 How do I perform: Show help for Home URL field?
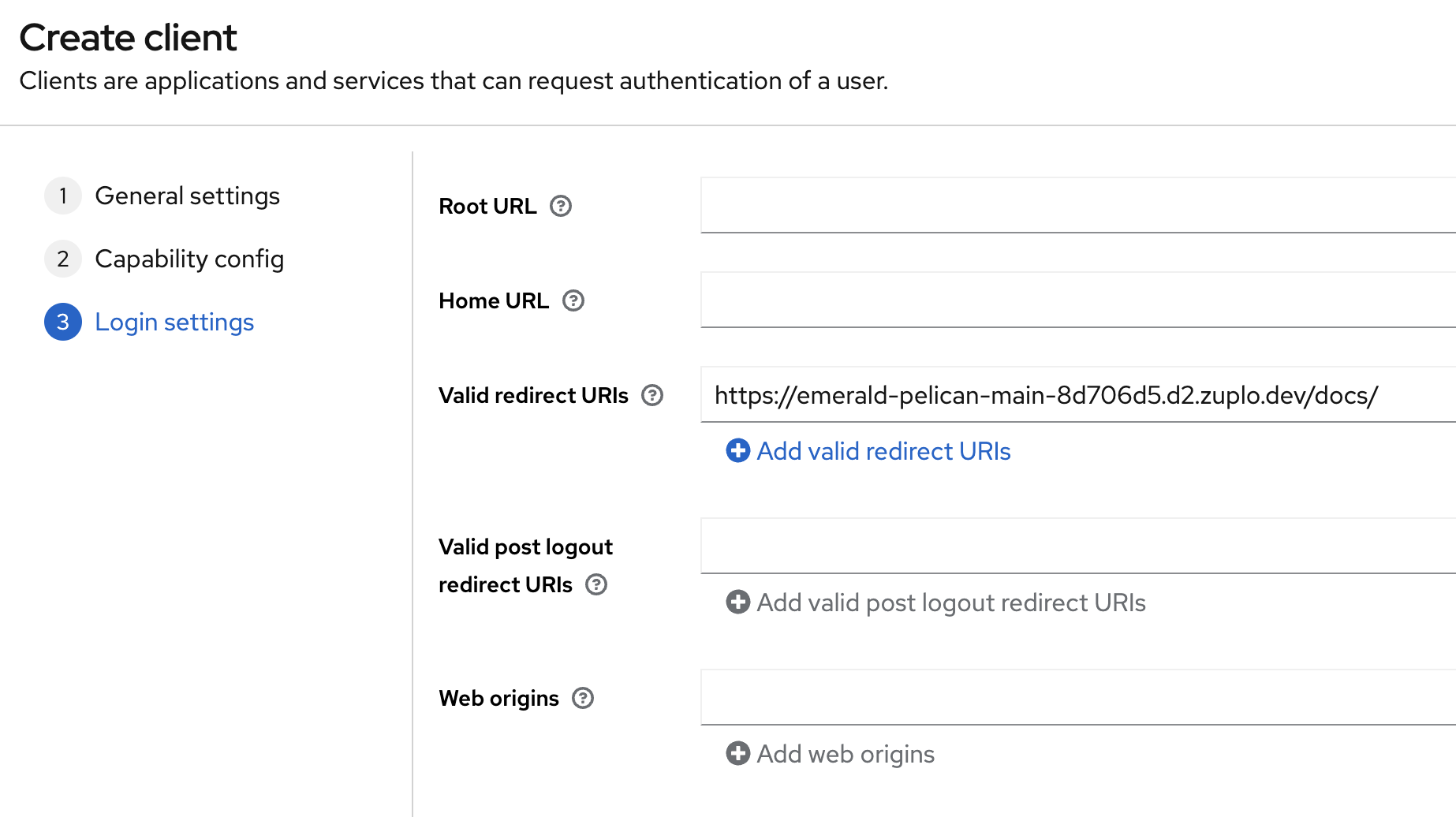[573, 300]
